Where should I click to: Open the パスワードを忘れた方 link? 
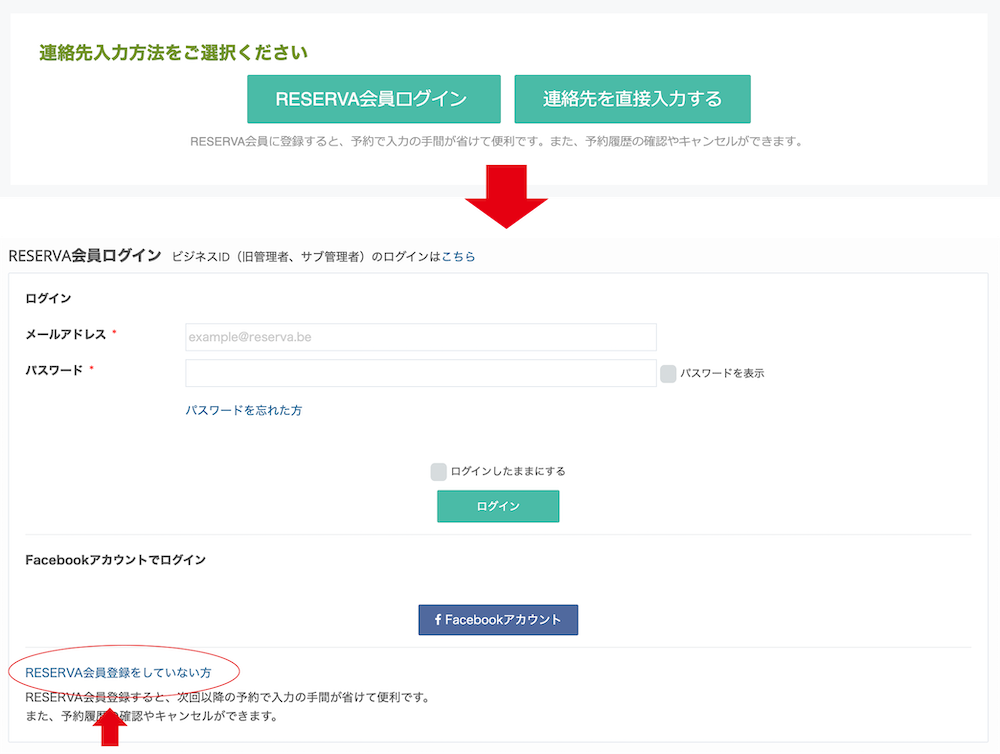[244, 410]
